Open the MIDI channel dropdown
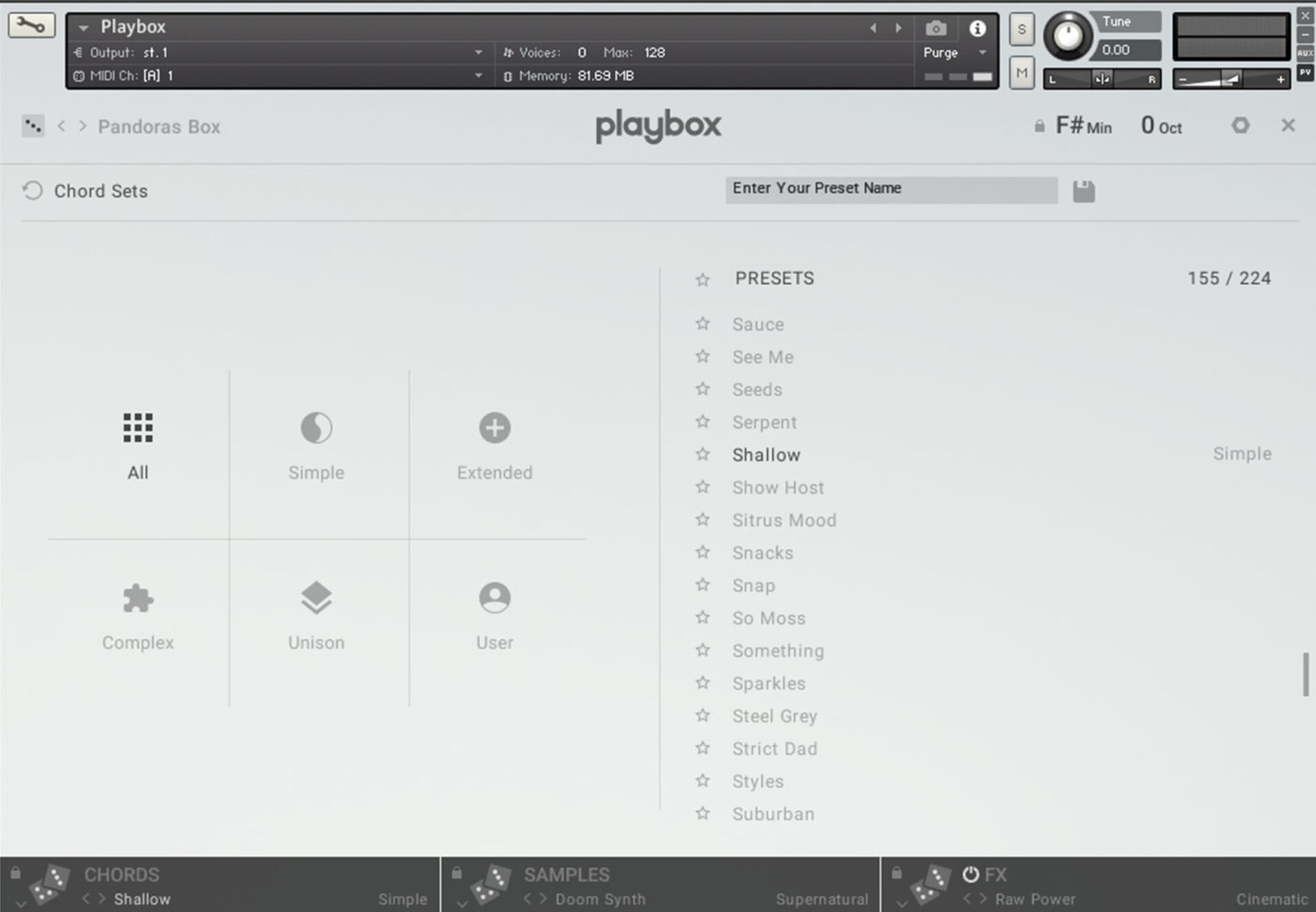The image size is (1316, 912). (x=478, y=75)
